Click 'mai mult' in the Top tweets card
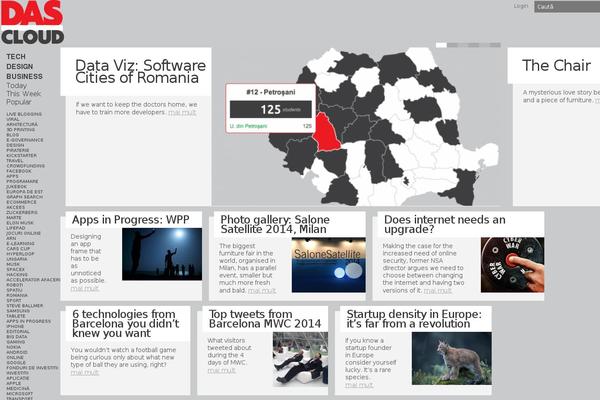The width and height of the screenshot is (600, 400). pyautogui.click(x=221, y=371)
